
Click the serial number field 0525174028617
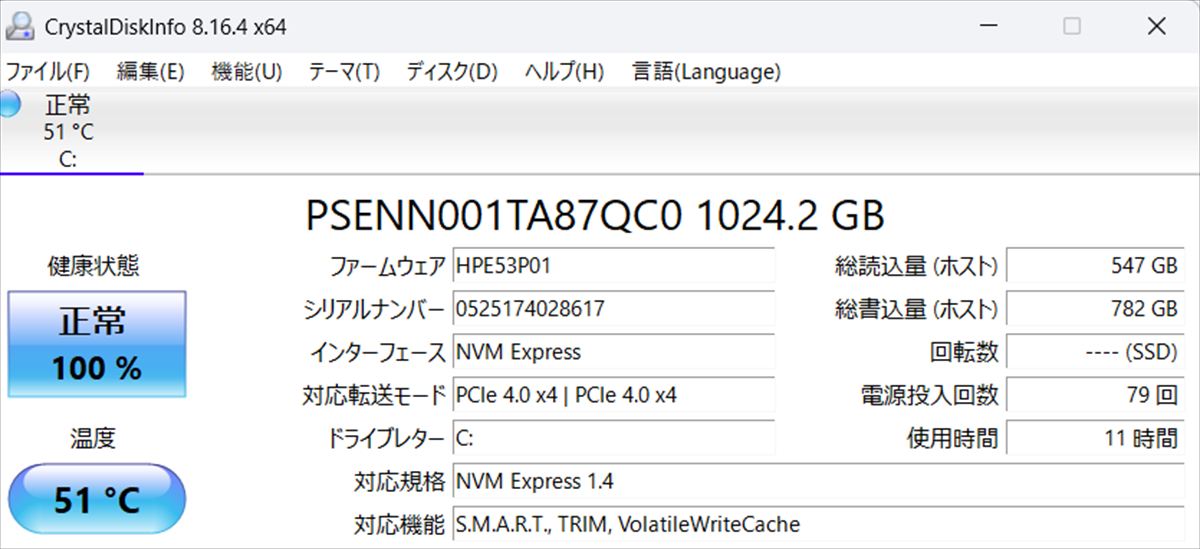[x=613, y=309]
